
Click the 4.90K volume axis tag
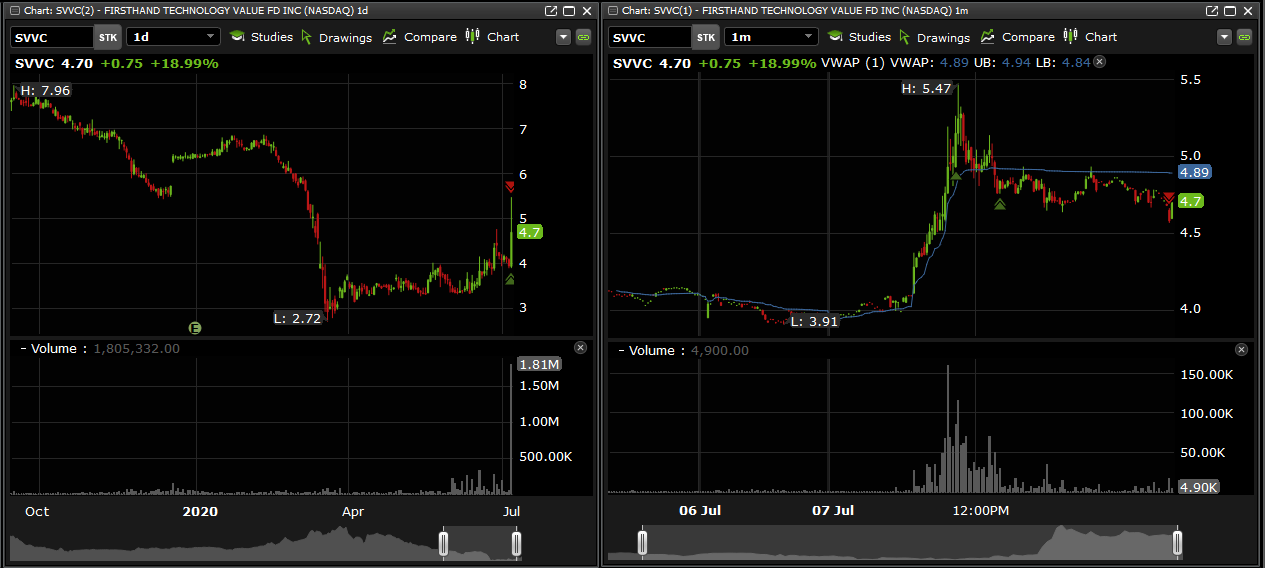pyautogui.click(x=1197, y=487)
